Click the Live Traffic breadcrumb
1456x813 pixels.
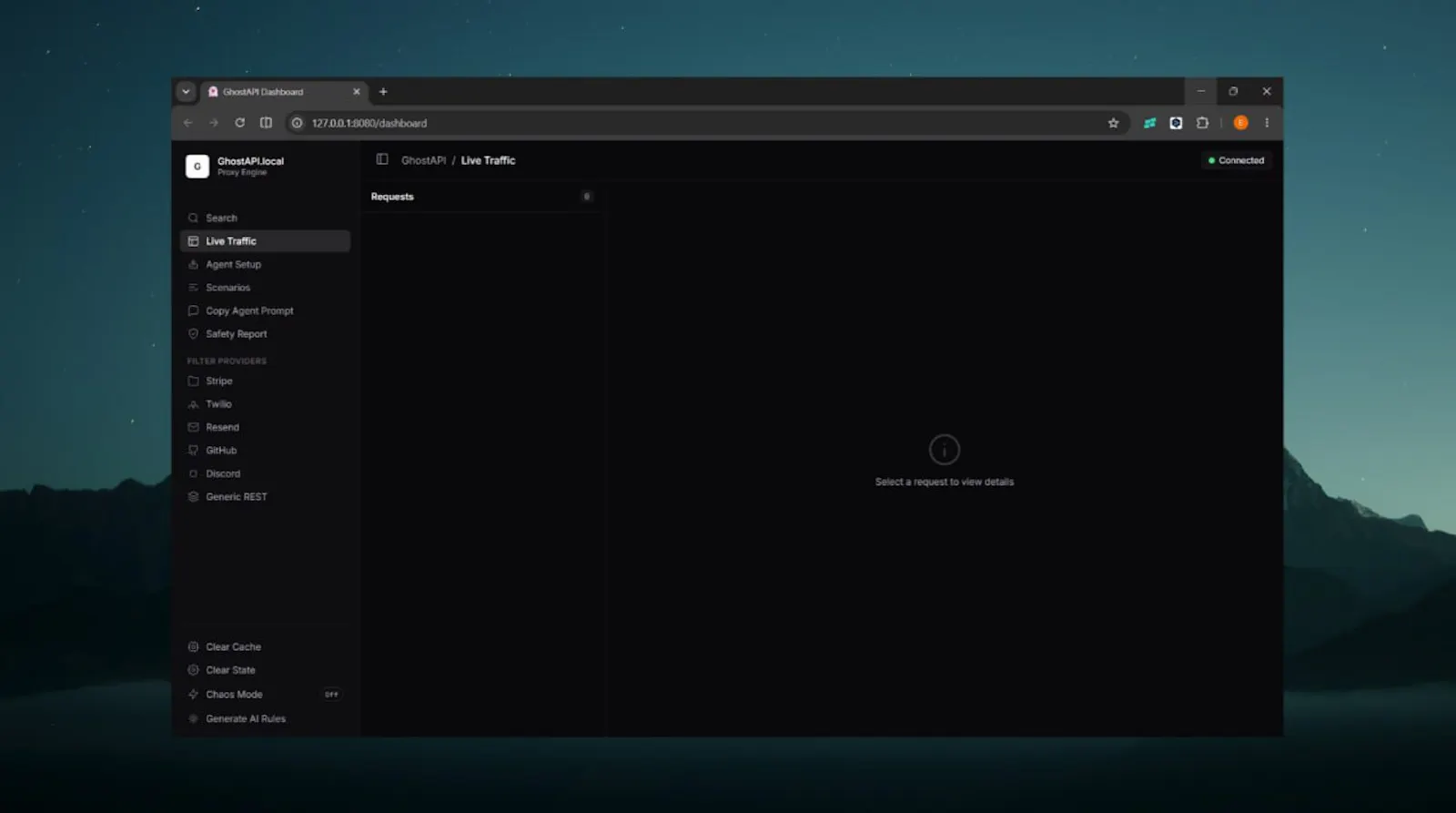(x=488, y=160)
